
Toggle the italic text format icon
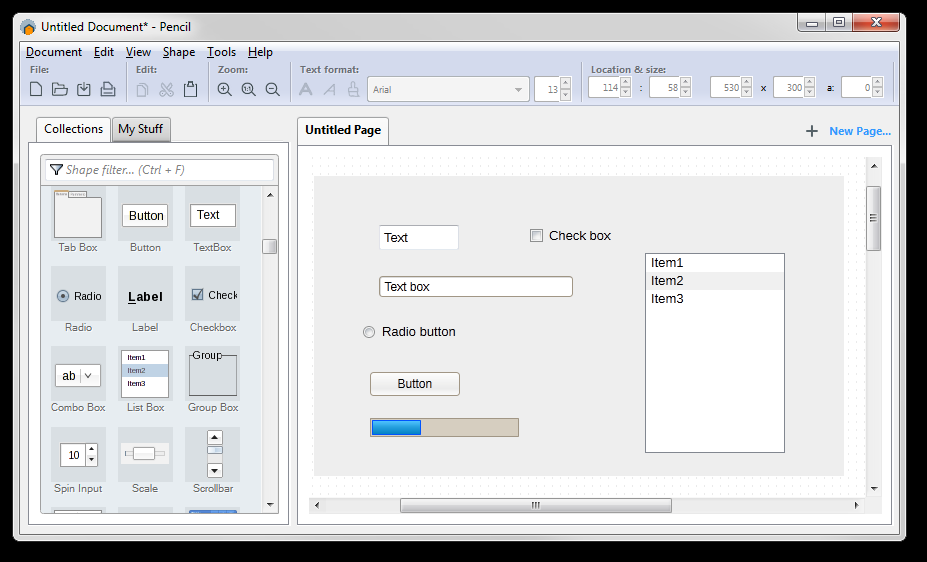pyautogui.click(x=329, y=89)
